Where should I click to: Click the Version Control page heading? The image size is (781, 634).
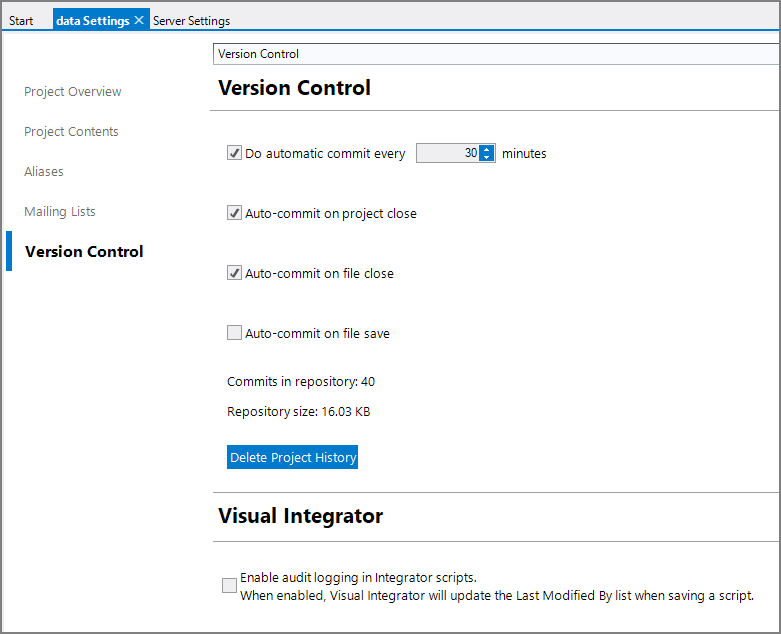tap(294, 88)
